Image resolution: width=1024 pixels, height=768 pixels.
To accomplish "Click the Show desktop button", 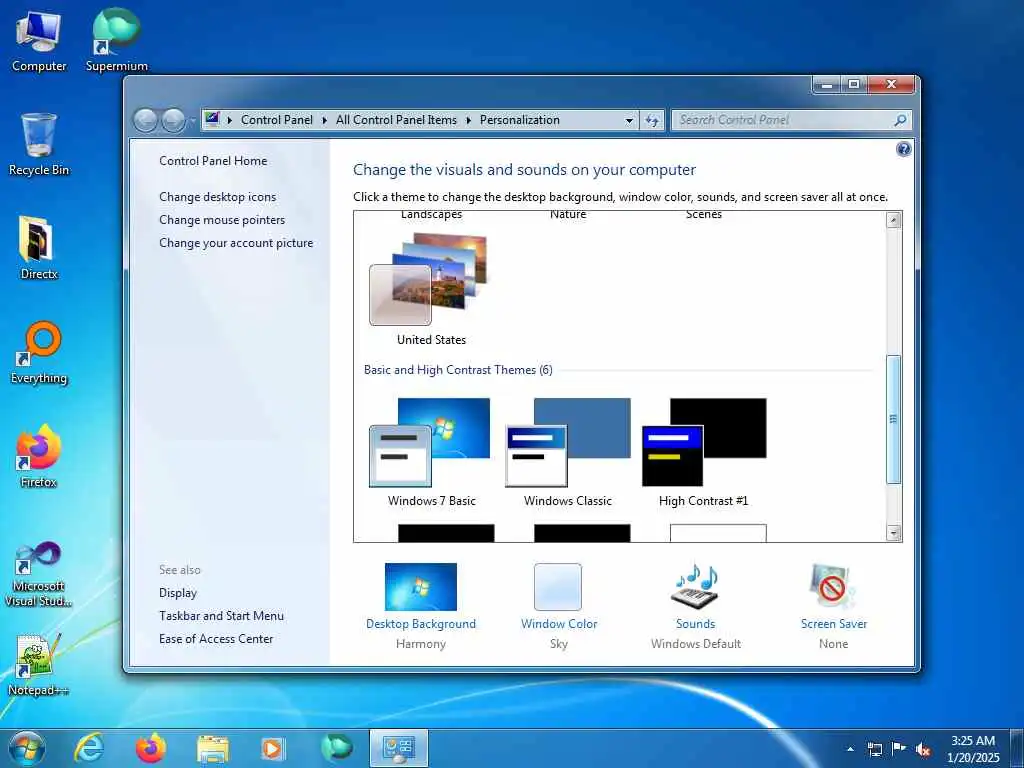I will (x=1017, y=748).
